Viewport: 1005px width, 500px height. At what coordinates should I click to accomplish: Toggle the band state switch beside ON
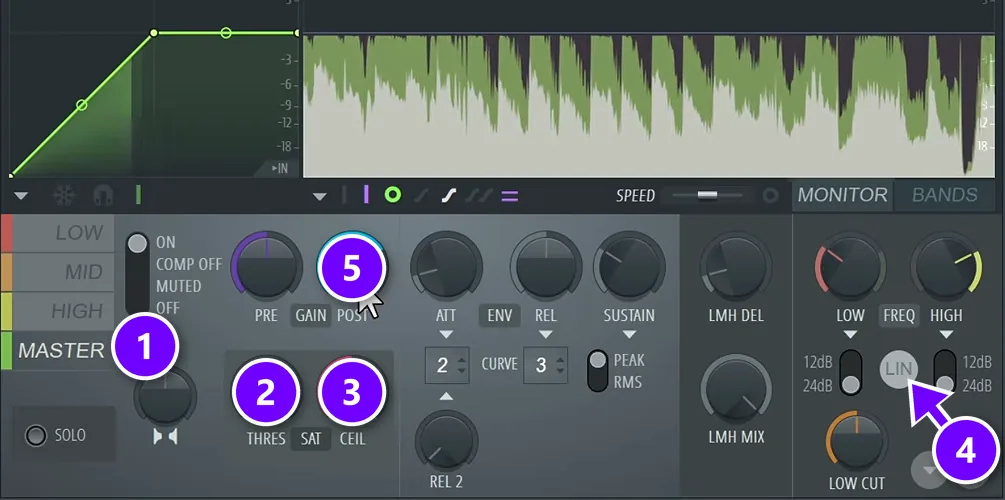point(138,274)
